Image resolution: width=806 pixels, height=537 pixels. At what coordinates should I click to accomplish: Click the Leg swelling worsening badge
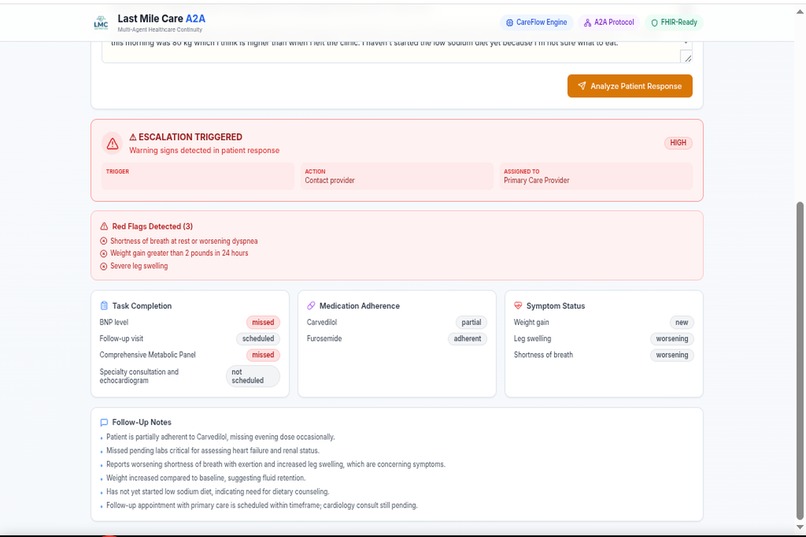(672, 339)
